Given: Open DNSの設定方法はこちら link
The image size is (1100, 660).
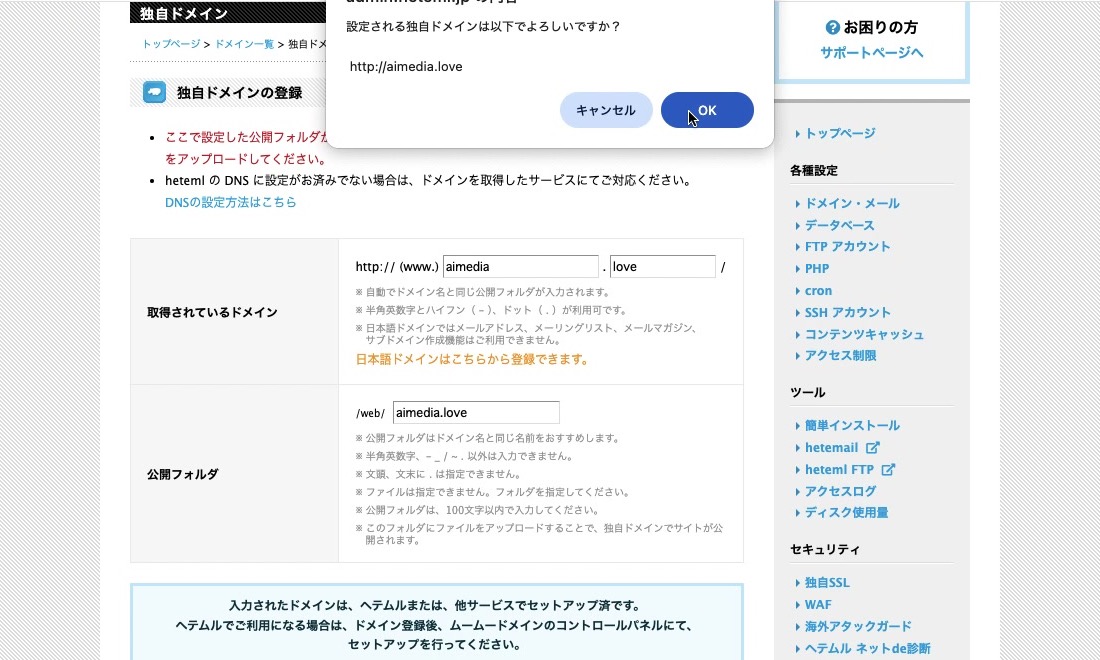Looking at the screenshot, I should point(231,202).
